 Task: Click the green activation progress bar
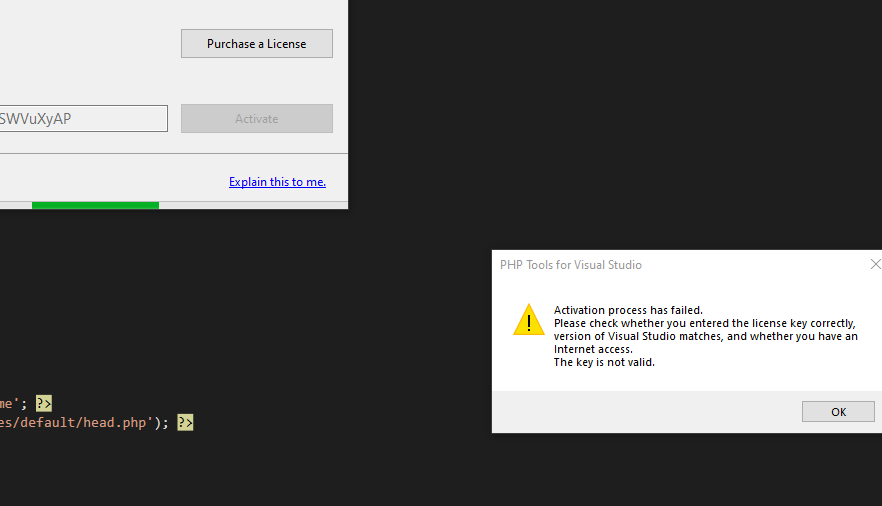pyautogui.click(x=95, y=205)
